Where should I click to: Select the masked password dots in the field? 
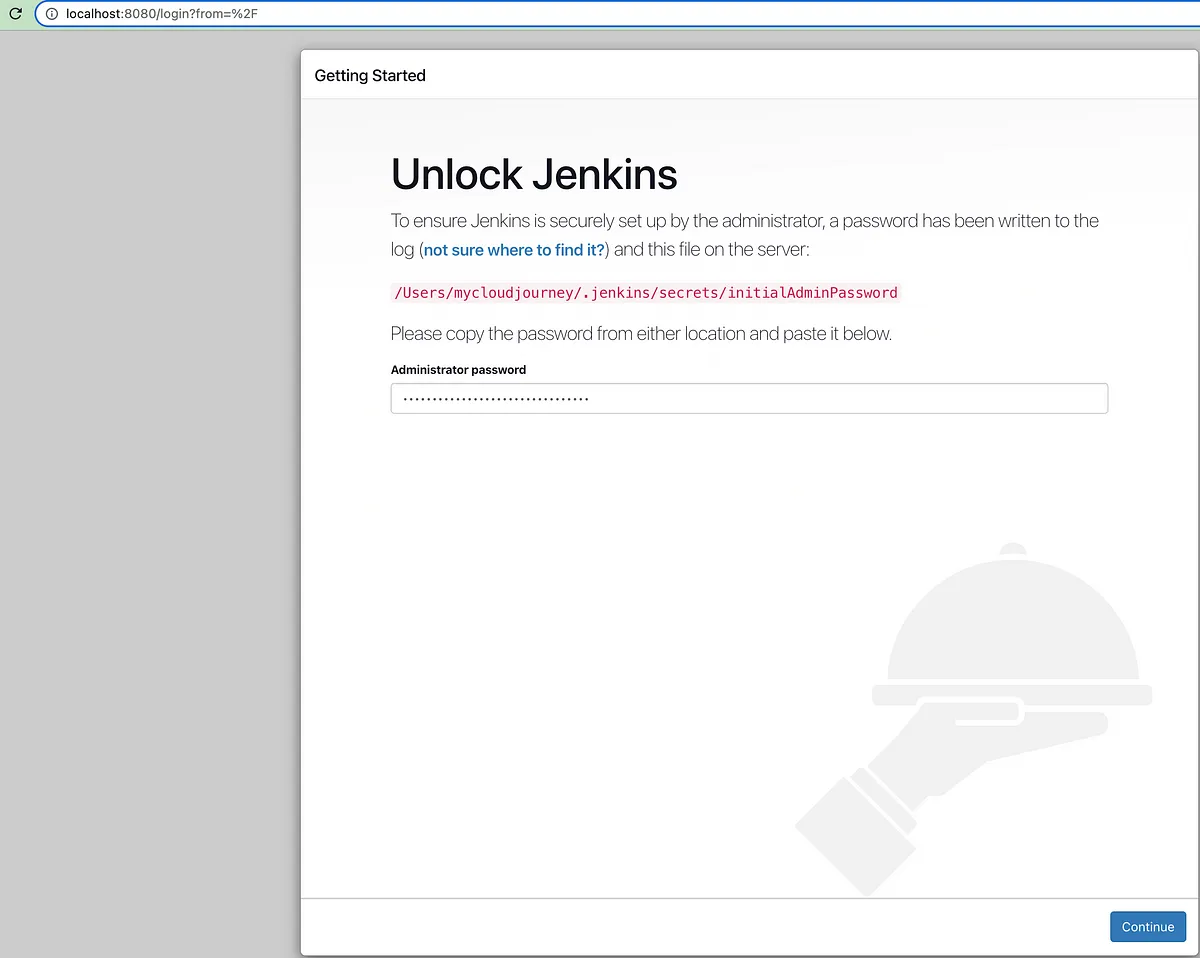click(493, 397)
